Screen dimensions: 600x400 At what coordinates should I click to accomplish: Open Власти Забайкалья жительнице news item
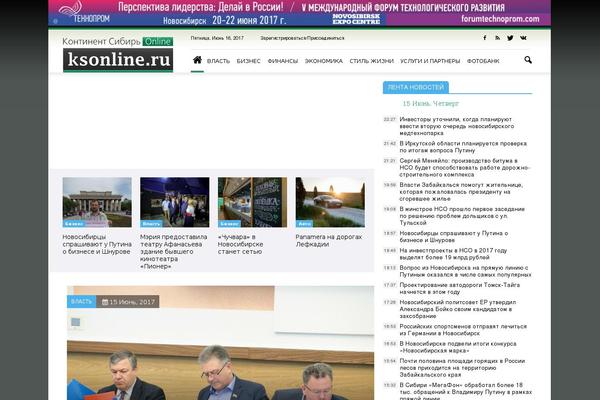click(x=461, y=192)
